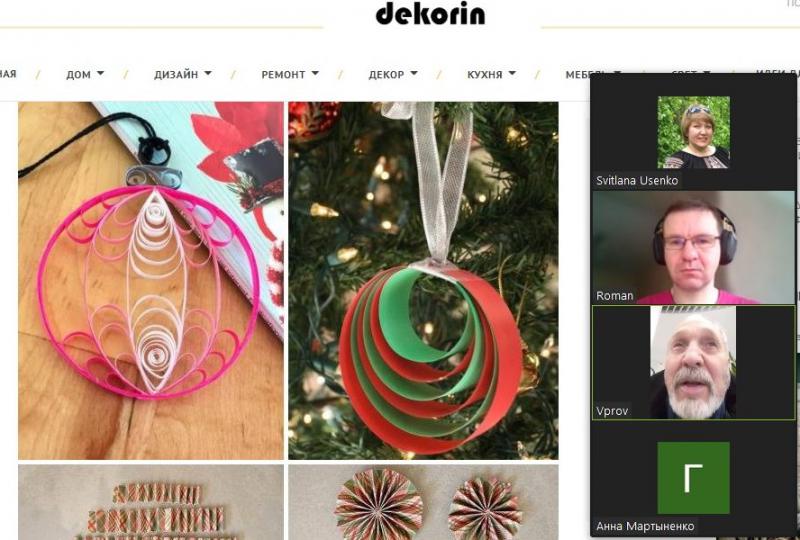Click the dekorin site logo
This screenshot has width=800, height=540.
pos(430,13)
